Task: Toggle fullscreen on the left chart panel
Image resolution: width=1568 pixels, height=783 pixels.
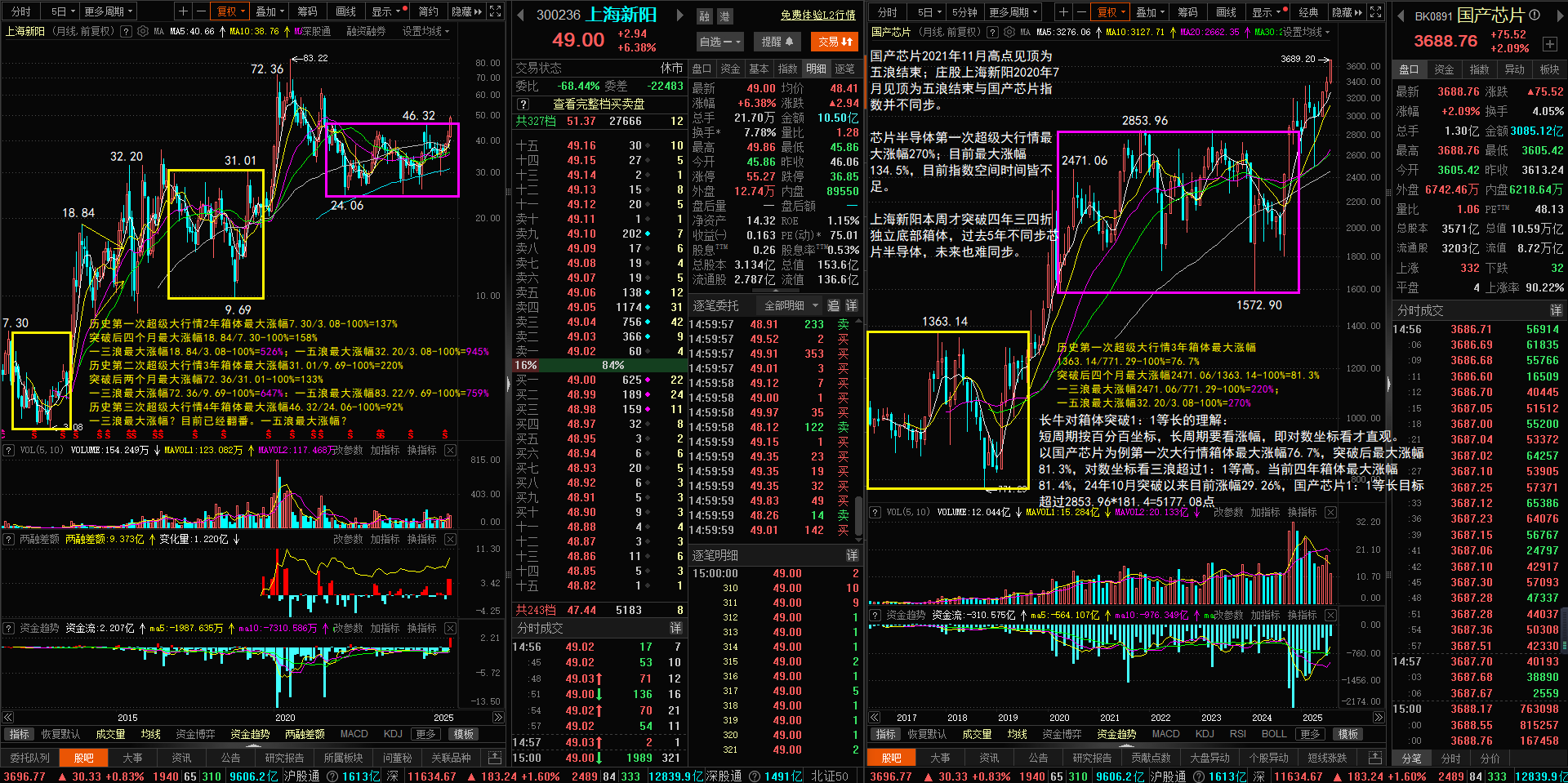Action: [x=495, y=11]
